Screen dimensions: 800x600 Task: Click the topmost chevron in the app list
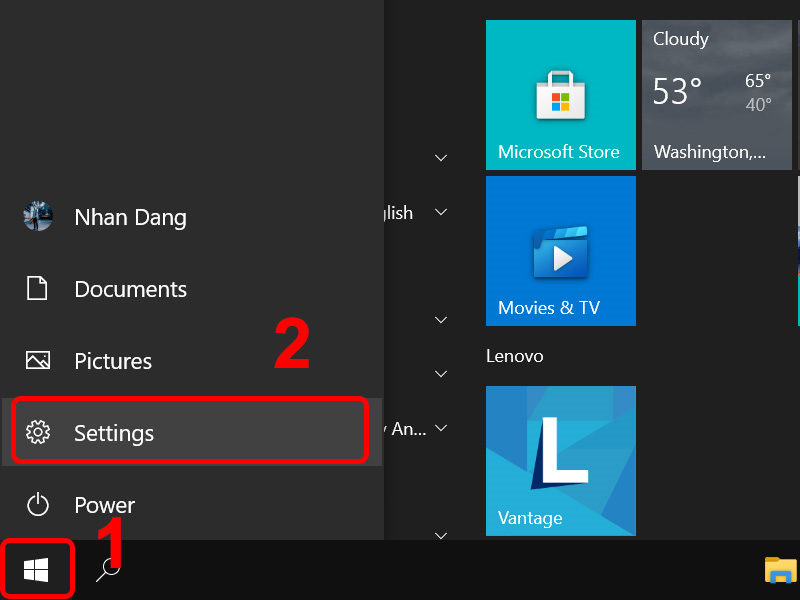pos(441,157)
